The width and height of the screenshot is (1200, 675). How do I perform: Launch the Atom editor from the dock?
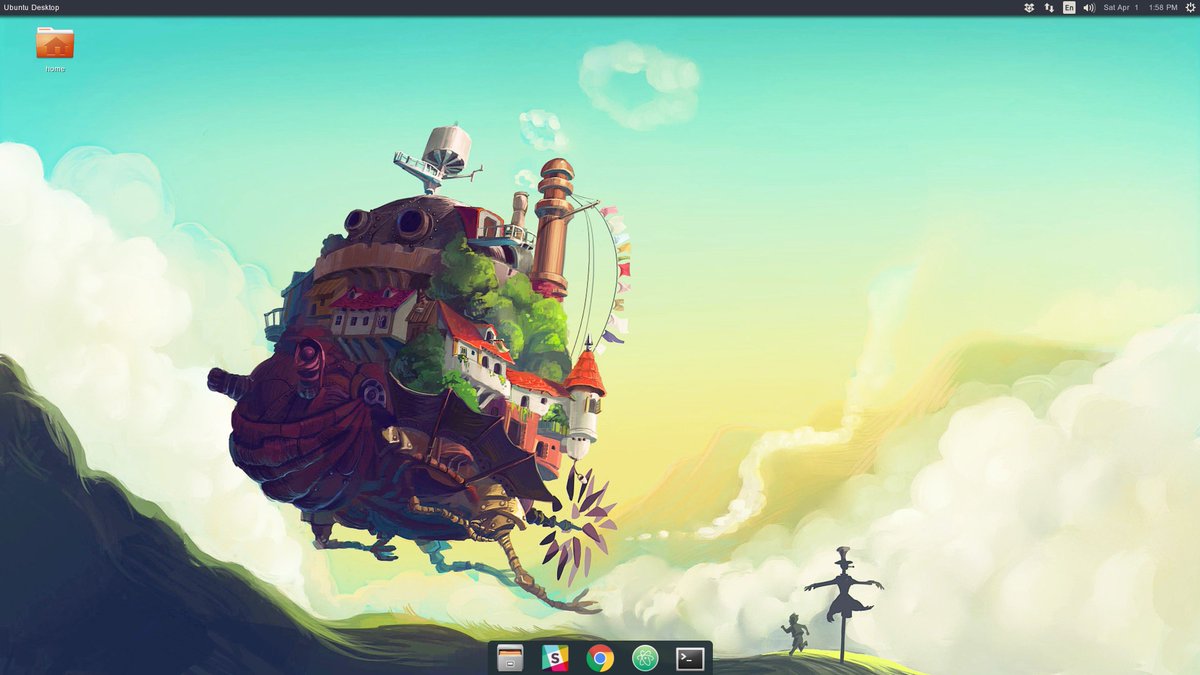pos(645,658)
